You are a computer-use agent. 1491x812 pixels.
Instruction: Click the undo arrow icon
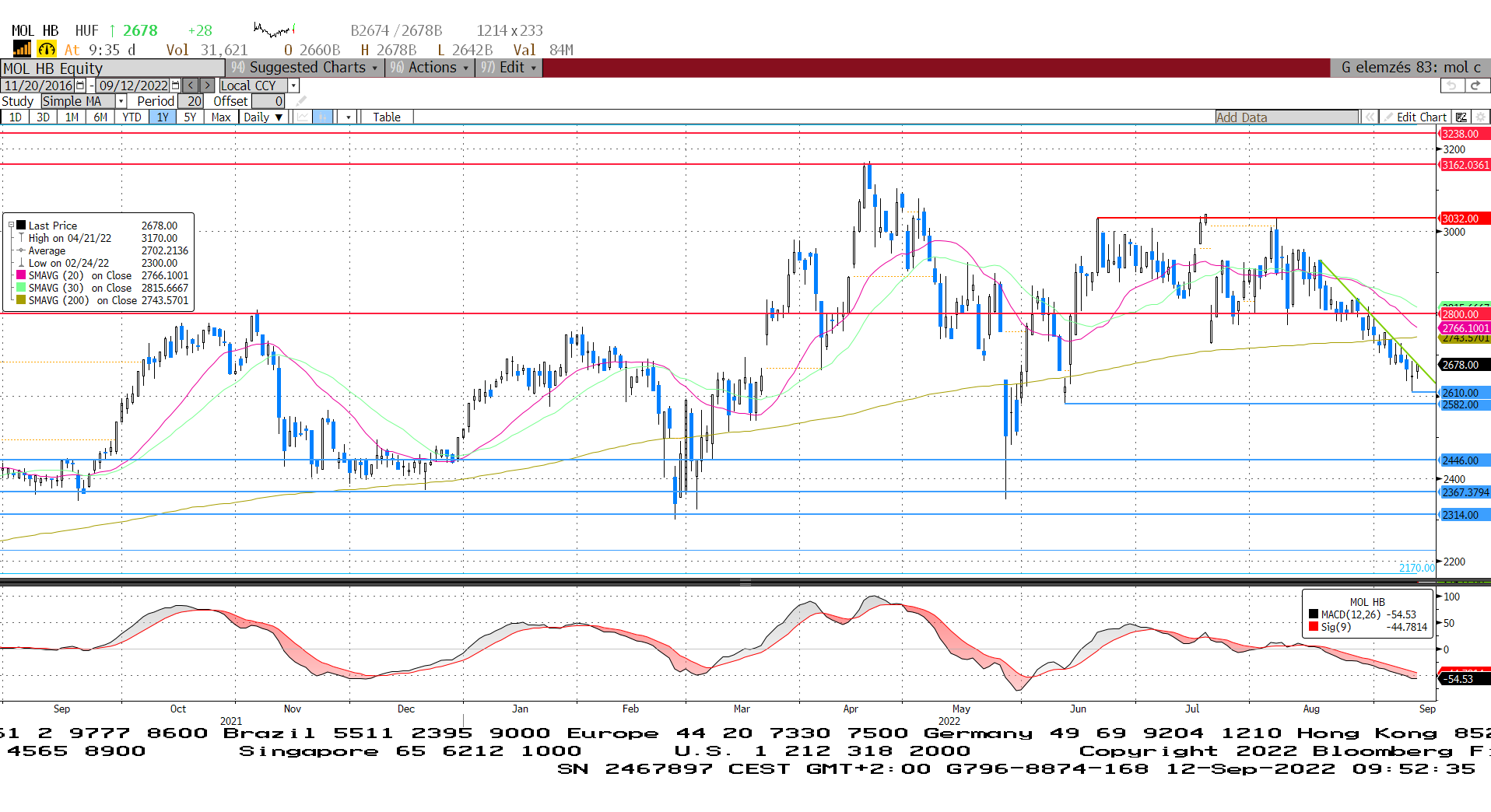pyautogui.click(x=1451, y=85)
